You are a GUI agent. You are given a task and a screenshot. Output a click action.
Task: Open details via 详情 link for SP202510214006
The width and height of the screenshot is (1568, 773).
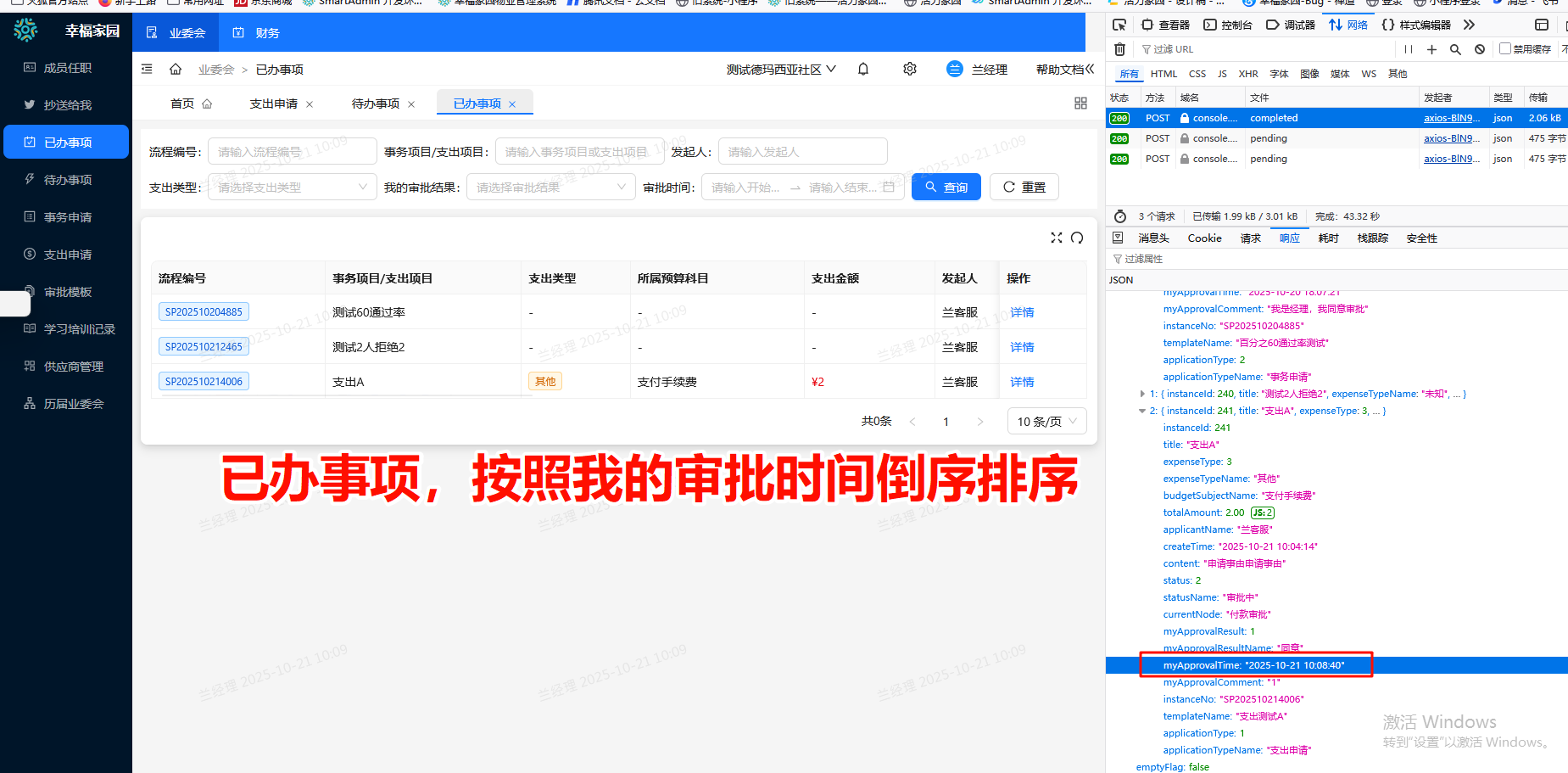pos(1021,381)
